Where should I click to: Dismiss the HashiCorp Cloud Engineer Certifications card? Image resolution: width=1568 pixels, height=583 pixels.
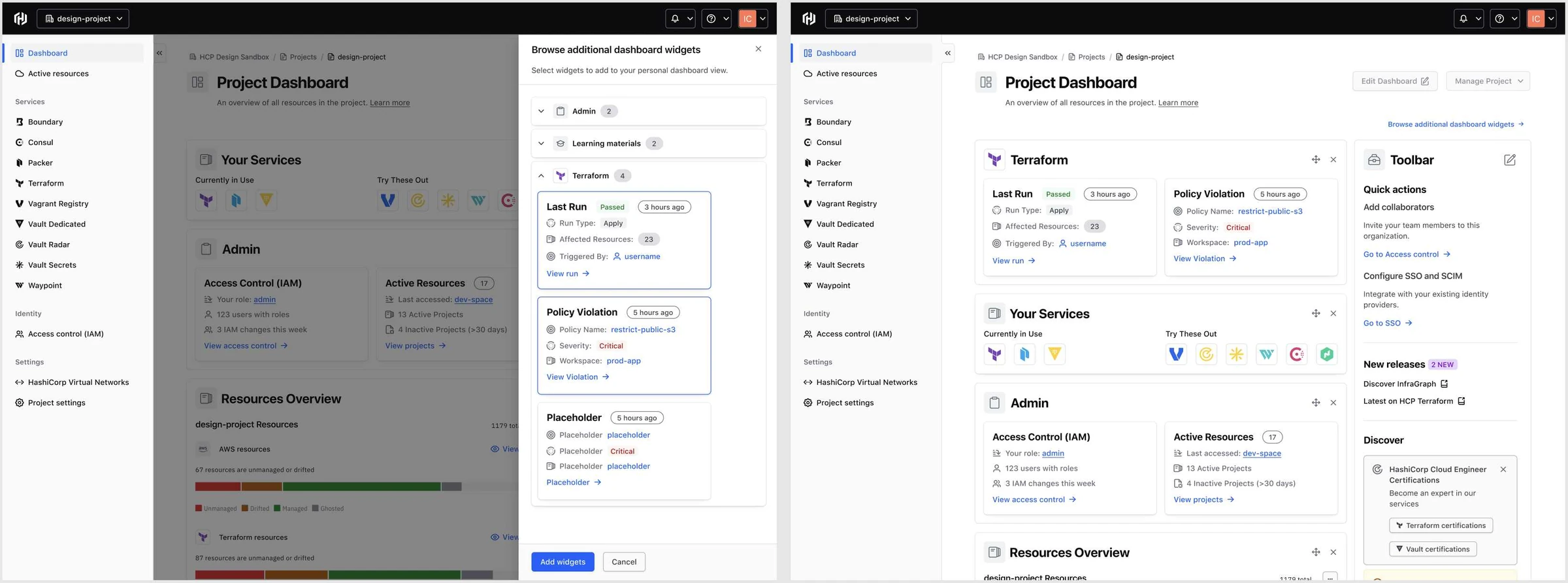tap(1503, 469)
